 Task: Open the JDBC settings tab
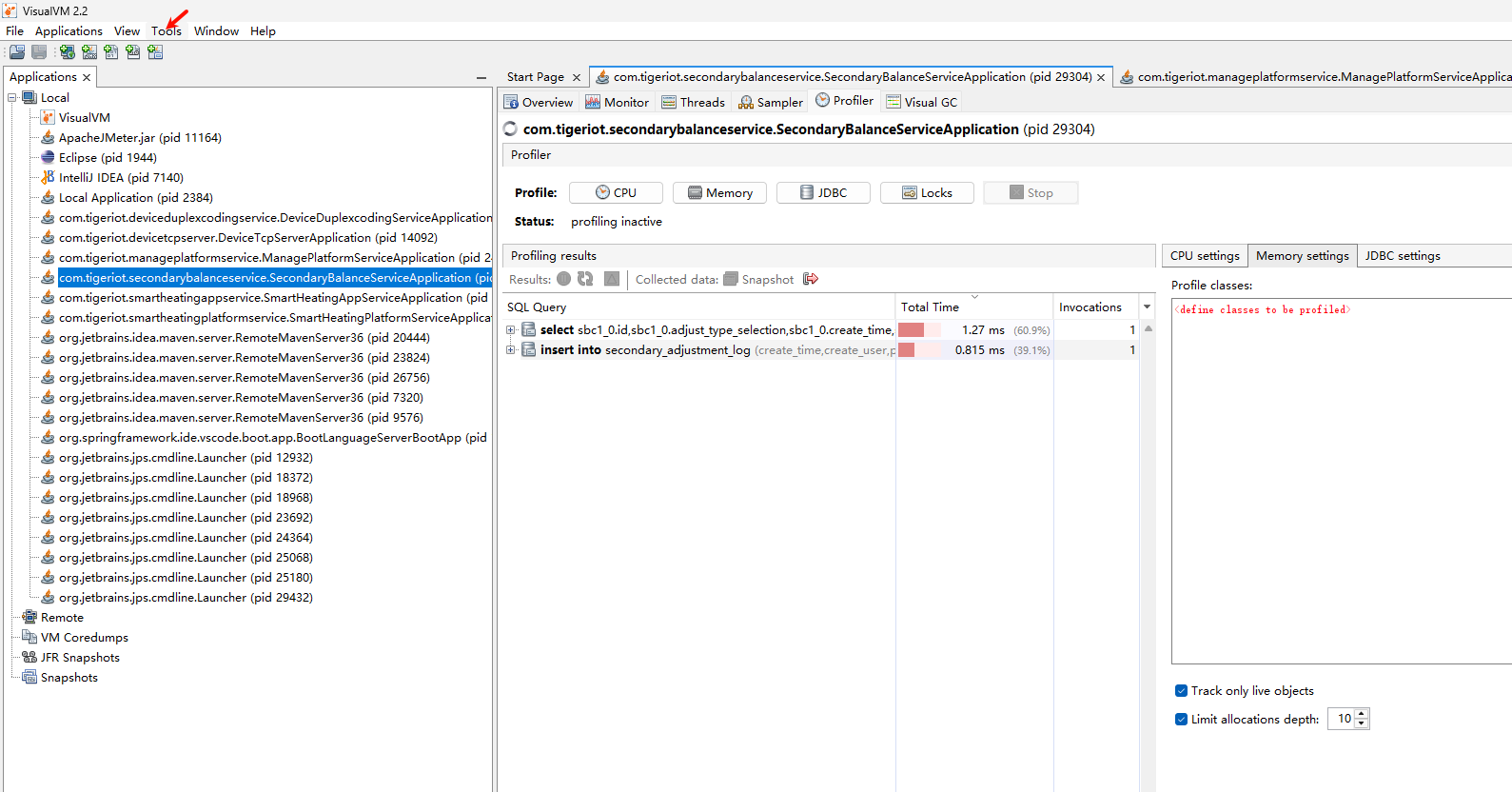coord(1403,255)
